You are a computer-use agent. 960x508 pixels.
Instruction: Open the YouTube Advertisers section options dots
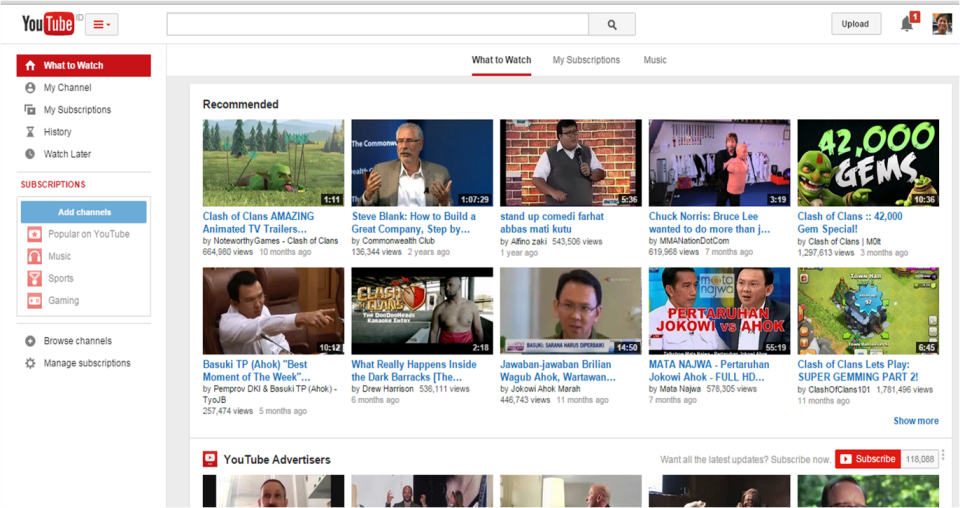tap(943, 455)
